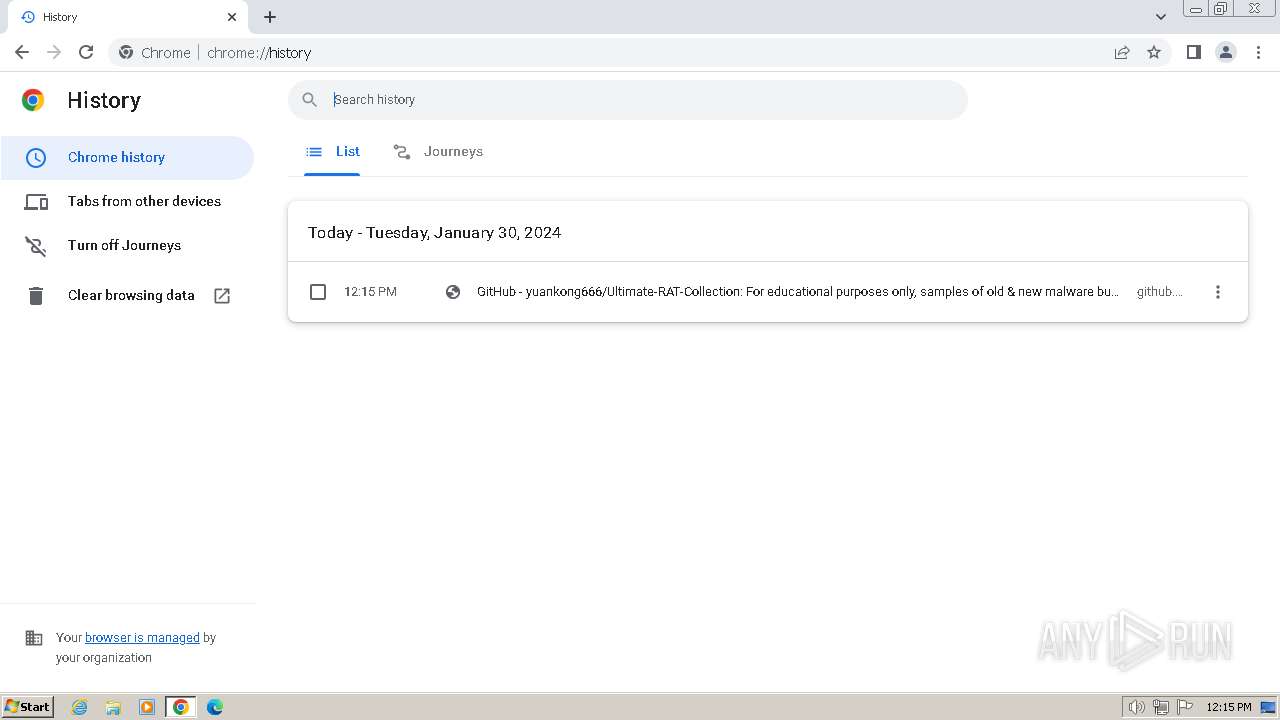Click the taskbar clock showing 12:15 PM
Image resolution: width=1280 pixels, height=720 pixels.
pyautogui.click(x=1229, y=707)
